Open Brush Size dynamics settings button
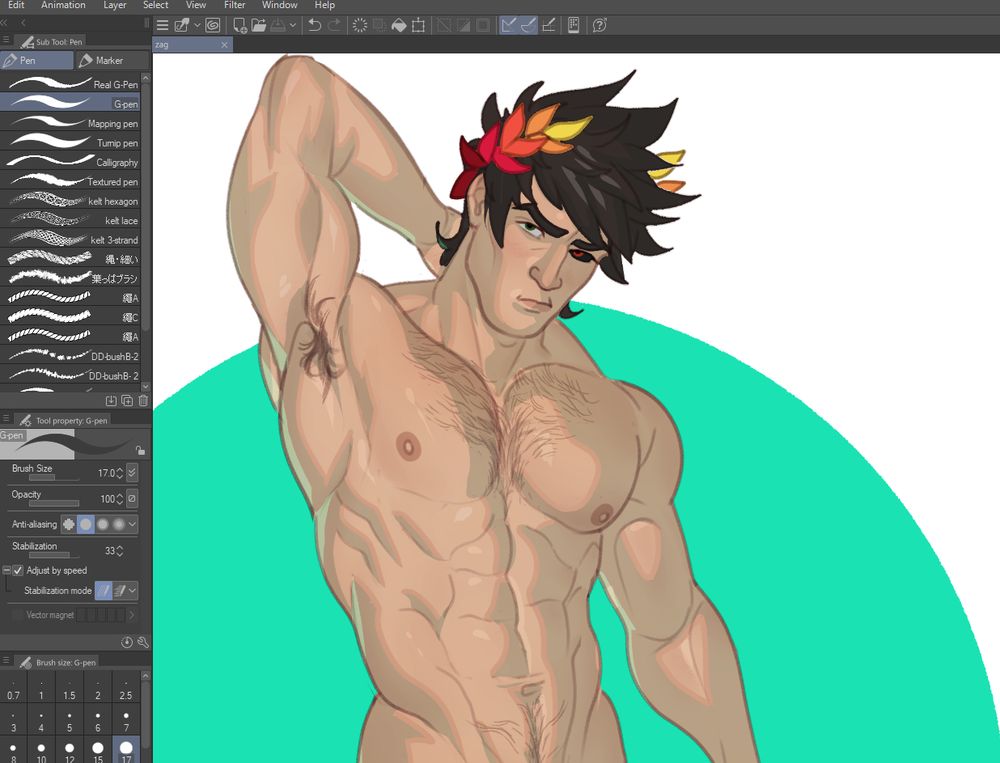 point(132,473)
